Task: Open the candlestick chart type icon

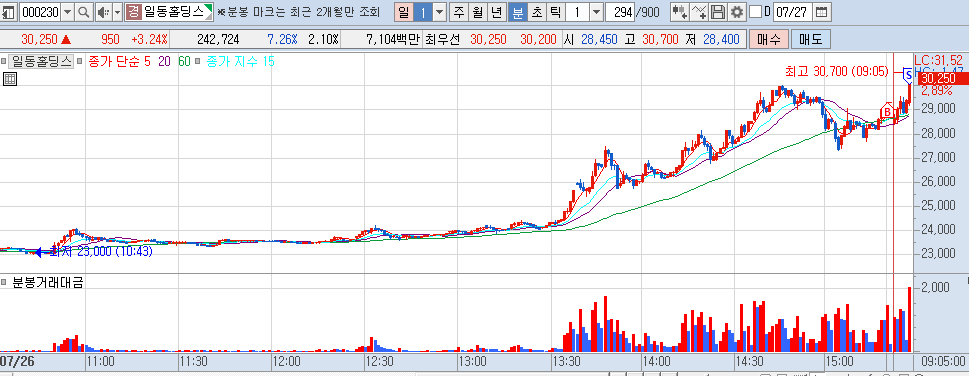Action: pos(680,12)
